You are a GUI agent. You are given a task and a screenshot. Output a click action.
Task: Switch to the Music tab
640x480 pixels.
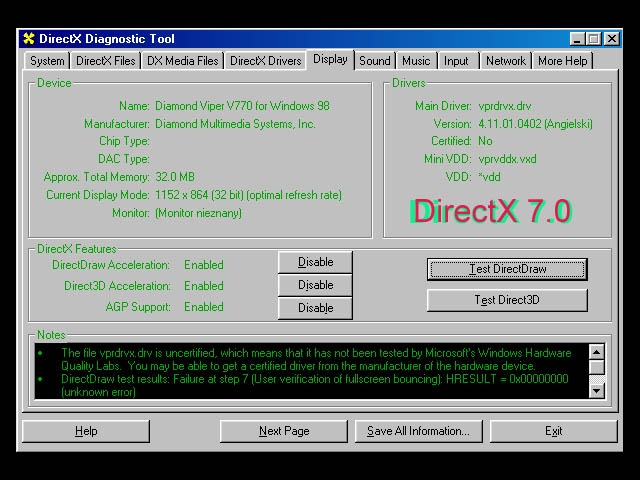tap(416, 61)
